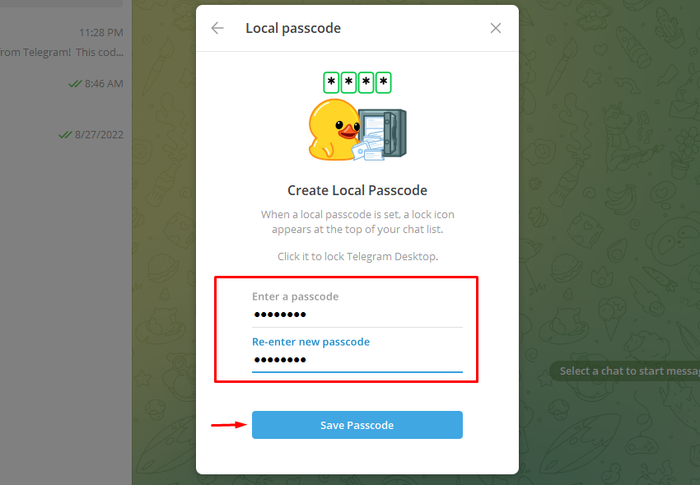Click the double-check mark next to 8:46 AM
Screen dimensions: 700x485
click(75, 84)
